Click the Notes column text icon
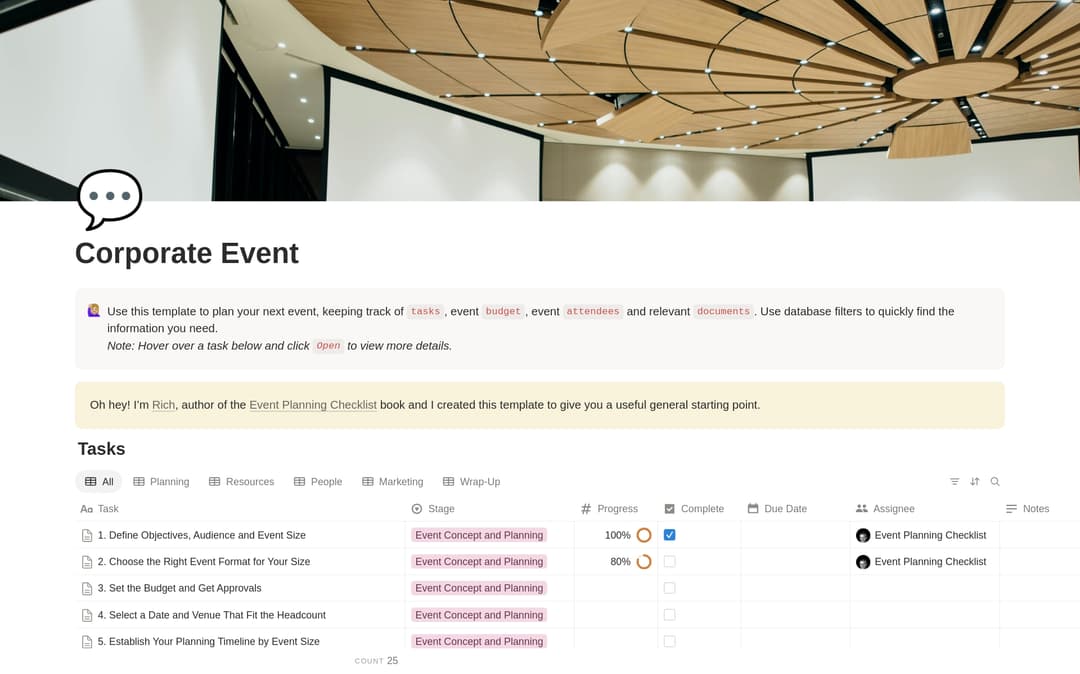 click(1011, 509)
